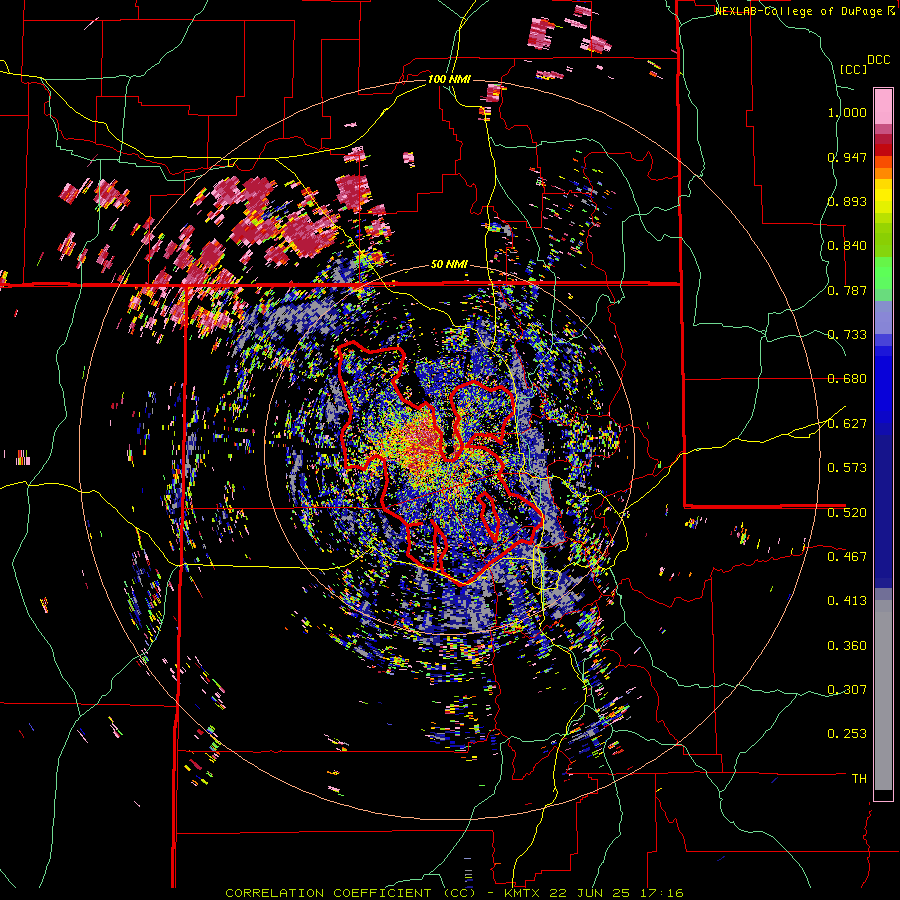Click the 100 NMI range ring label
Image resolution: width=900 pixels, height=900 pixels.
(449, 79)
